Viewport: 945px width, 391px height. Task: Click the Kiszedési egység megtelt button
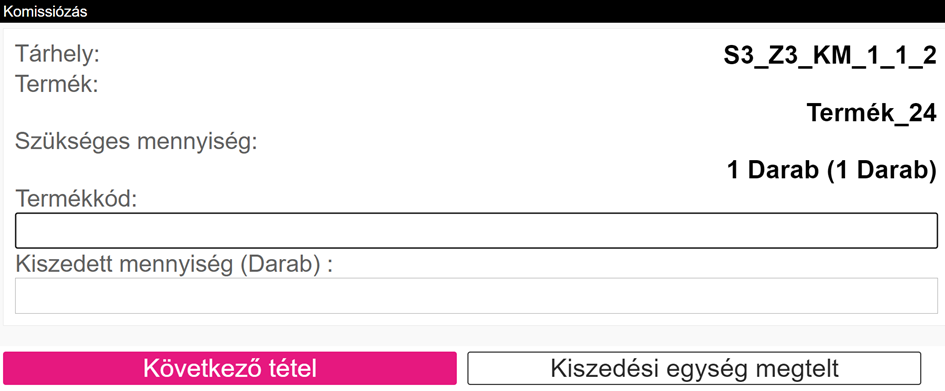(x=694, y=368)
